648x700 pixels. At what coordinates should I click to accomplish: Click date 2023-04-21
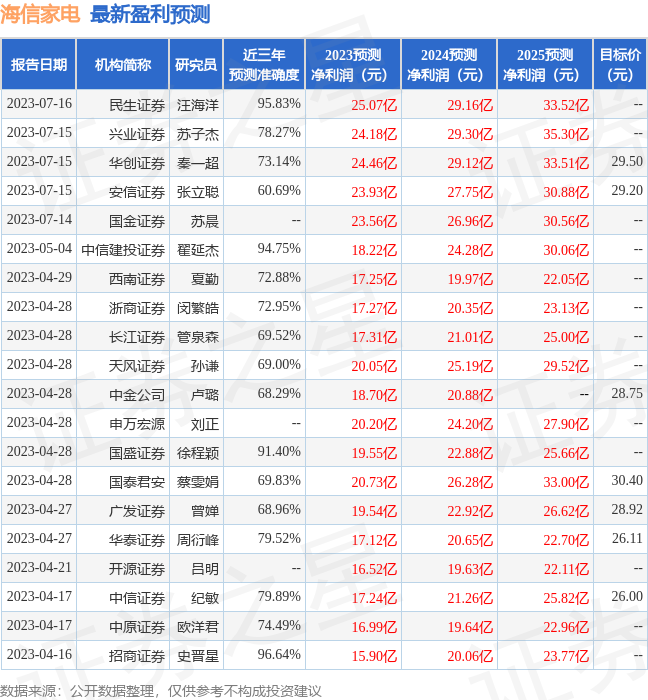pos(39,567)
